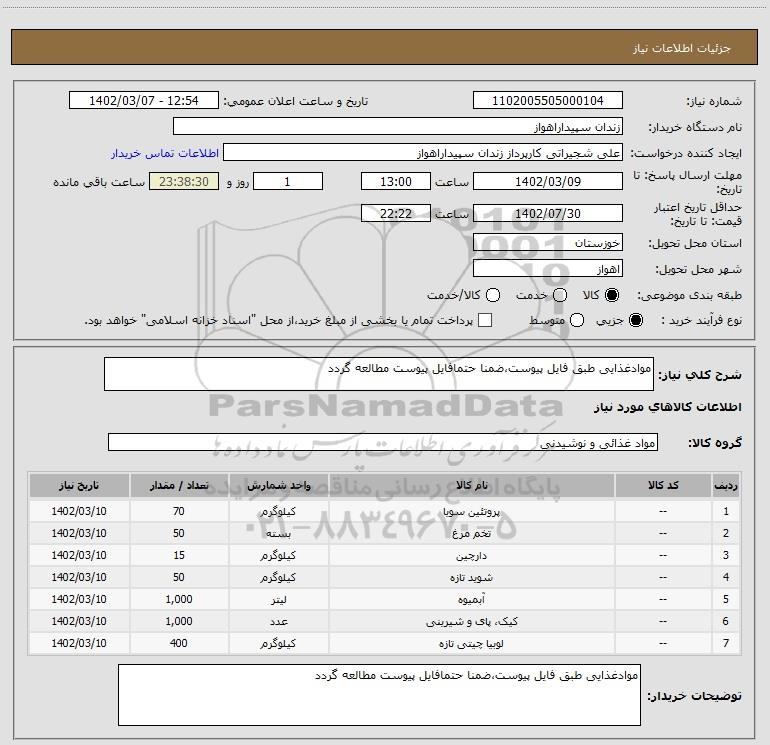
Task: Select the آبمیوه item name
Action: click(x=471, y=599)
